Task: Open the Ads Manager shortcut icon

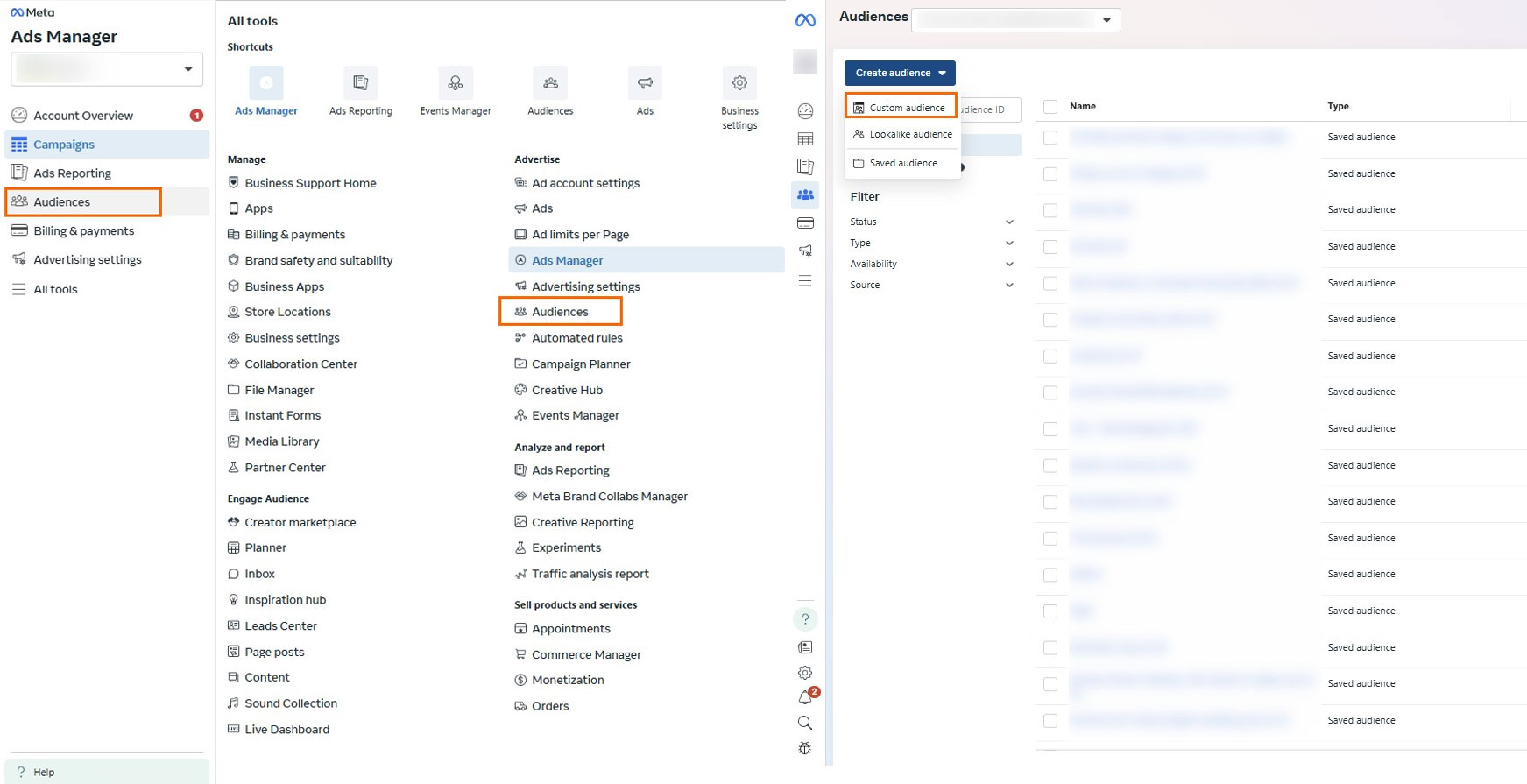Action: click(x=266, y=83)
